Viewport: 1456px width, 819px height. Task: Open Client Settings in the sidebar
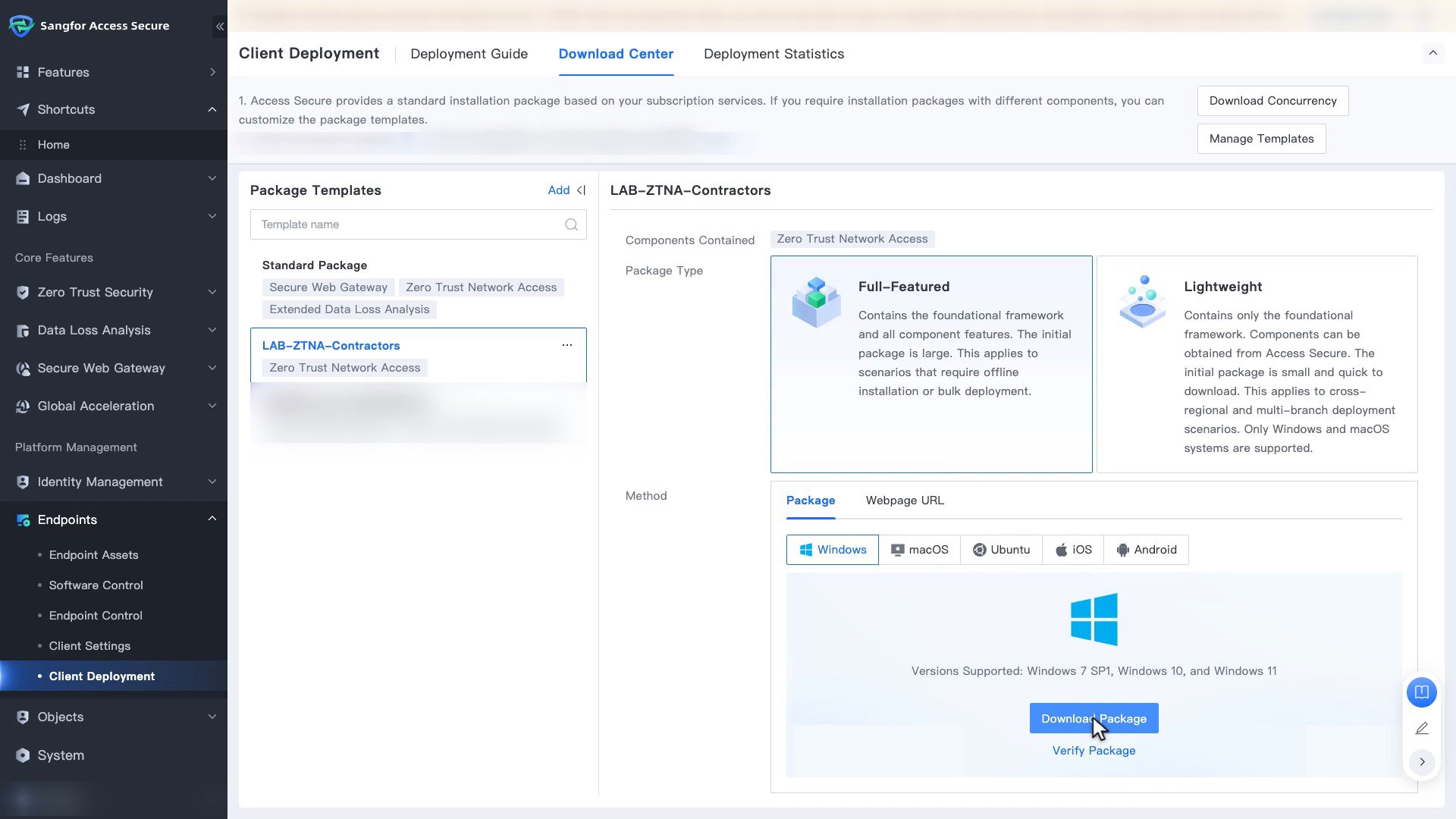click(x=89, y=646)
